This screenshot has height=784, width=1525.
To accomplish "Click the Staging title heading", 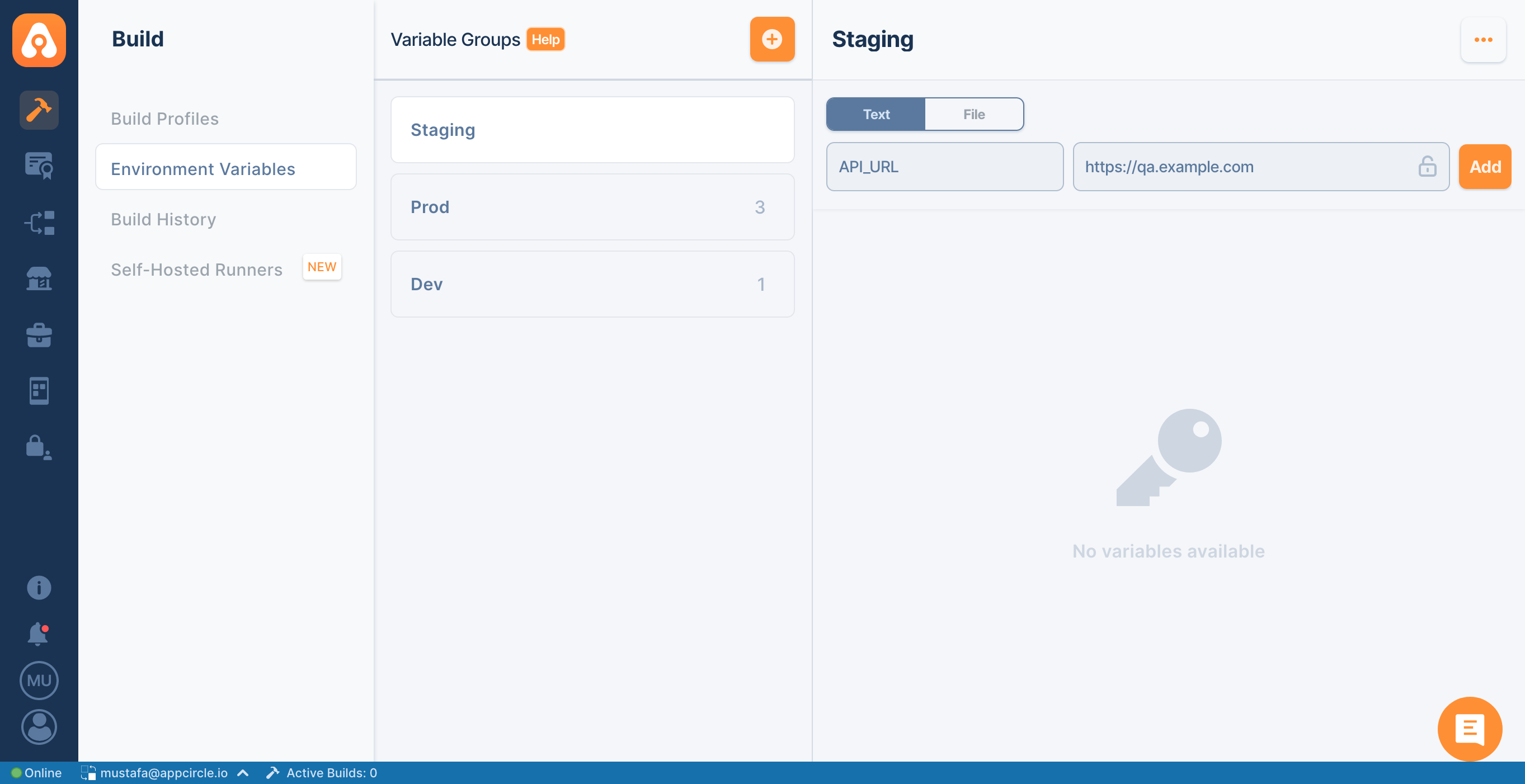I will tap(873, 40).
